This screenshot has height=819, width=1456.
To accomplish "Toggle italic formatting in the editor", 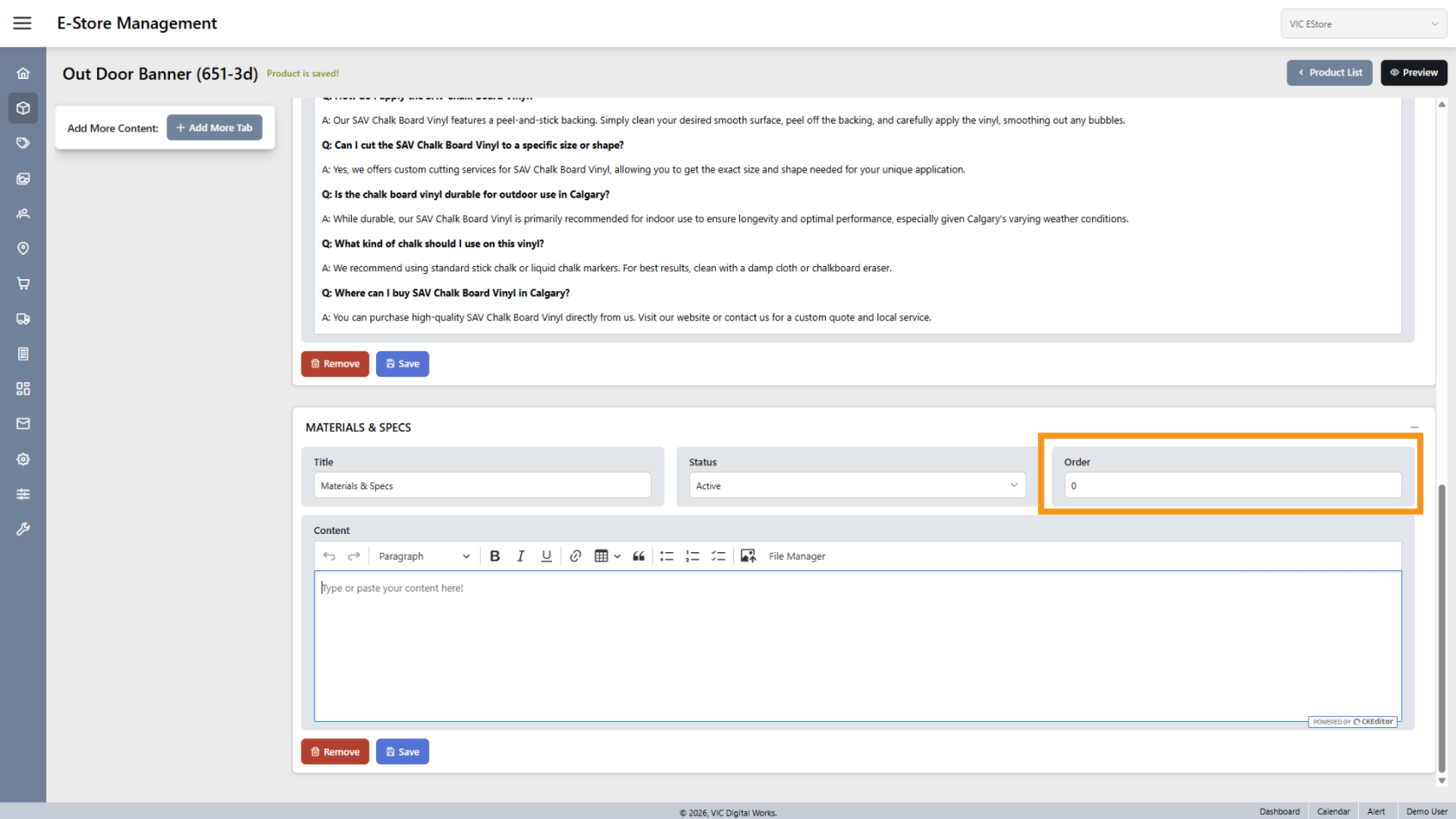I will [521, 556].
